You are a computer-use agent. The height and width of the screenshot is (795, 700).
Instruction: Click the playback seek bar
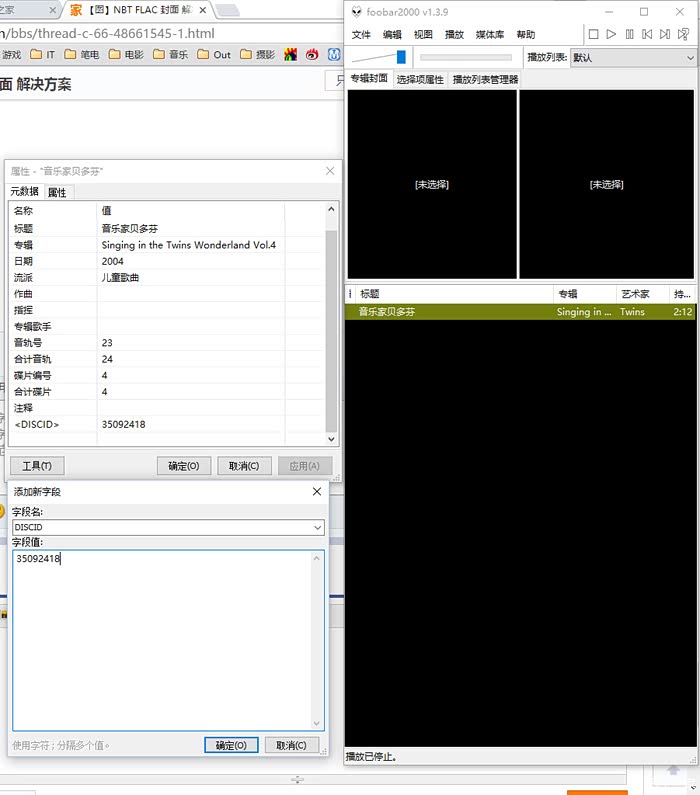click(x=465, y=57)
